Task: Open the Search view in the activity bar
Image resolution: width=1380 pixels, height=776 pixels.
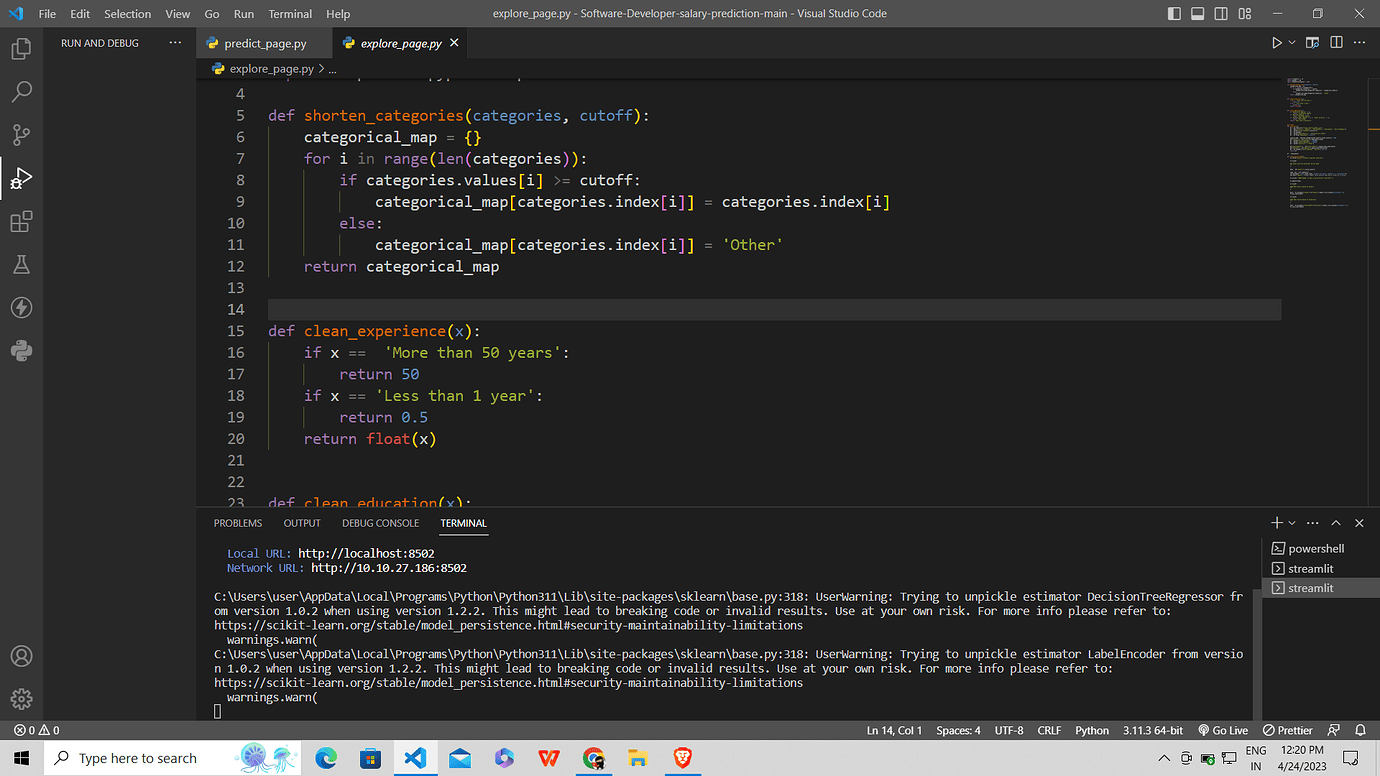Action: (x=22, y=91)
